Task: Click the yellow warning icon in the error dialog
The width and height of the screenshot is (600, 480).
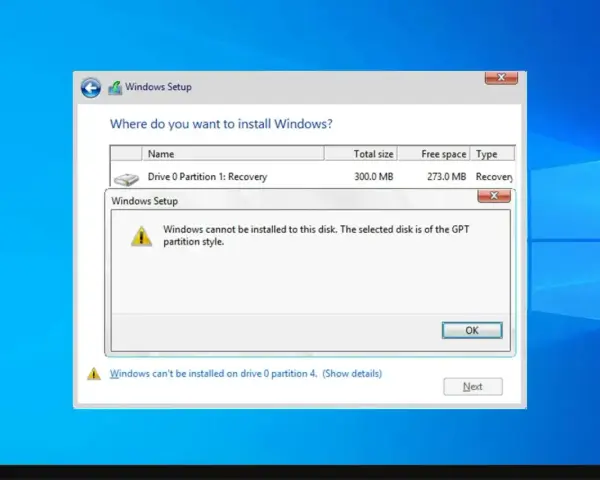Action: coord(142,236)
